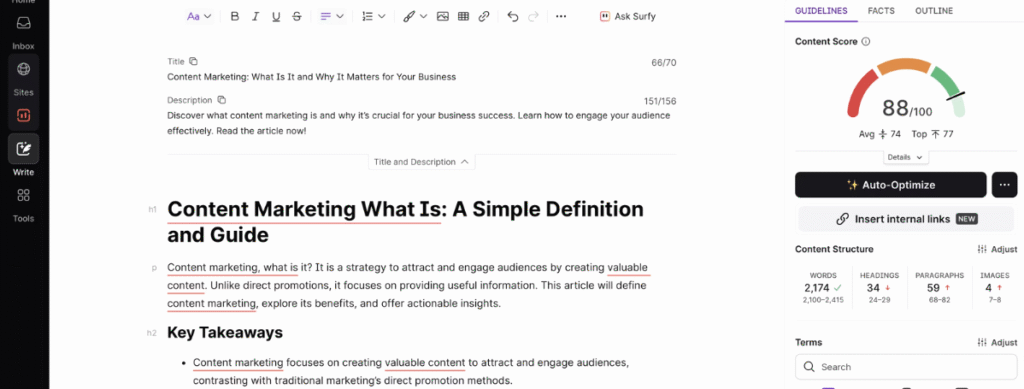
Task: Open the text style Aa dropdown
Action: click(199, 16)
